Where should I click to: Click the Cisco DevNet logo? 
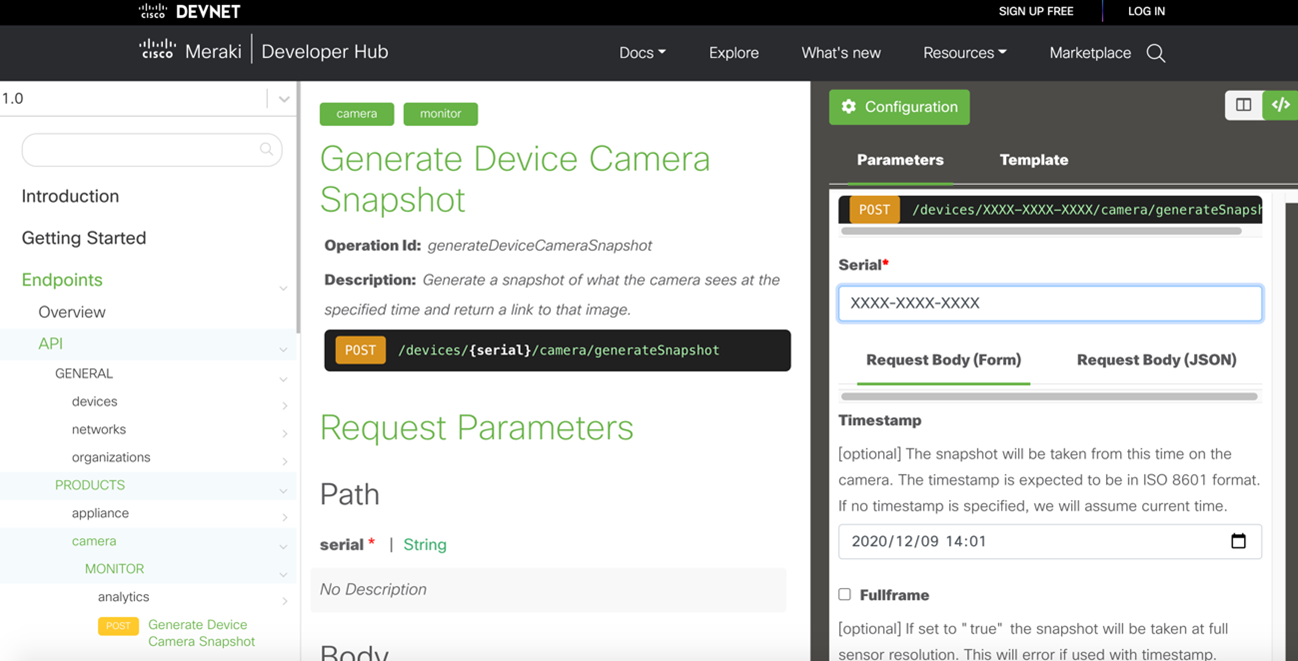point(189,12)
